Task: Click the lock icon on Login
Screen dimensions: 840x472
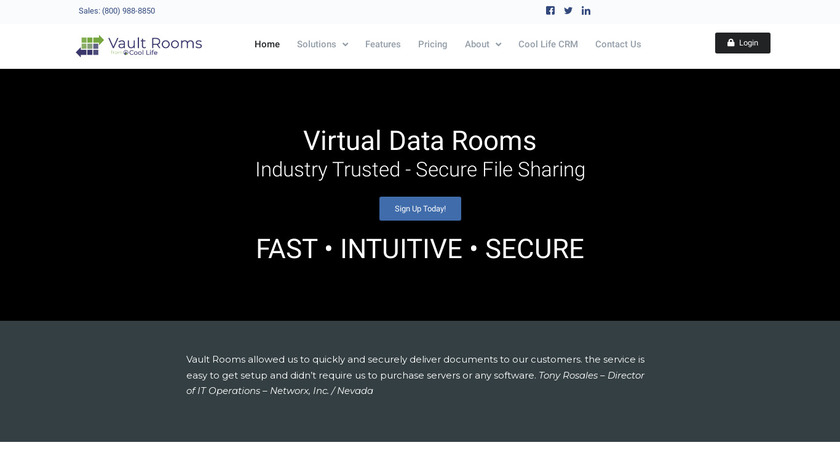Action: (x=731, y=43)
